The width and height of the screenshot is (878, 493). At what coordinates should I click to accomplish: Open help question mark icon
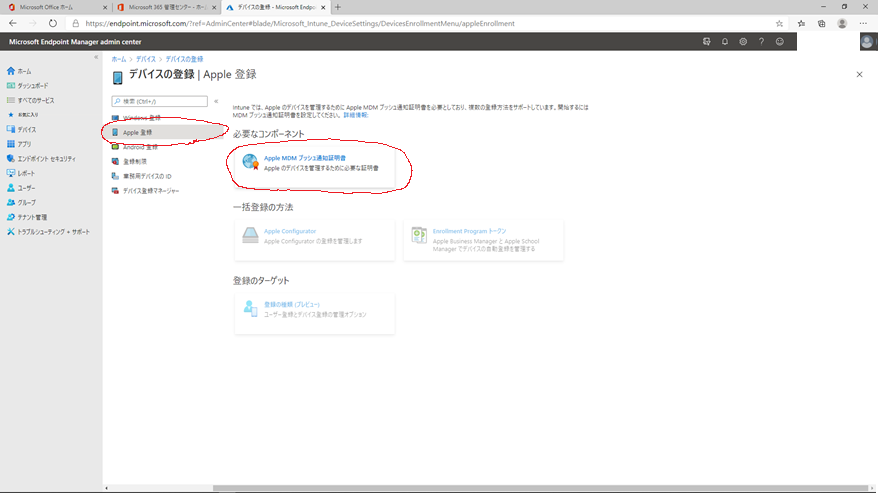[761, 41]
